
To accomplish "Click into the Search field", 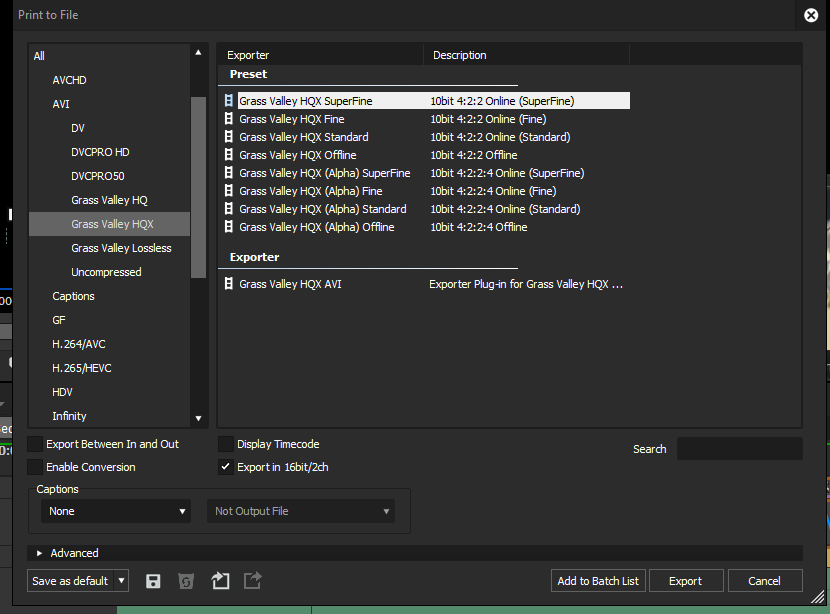I will pyautogui.click(x=739, y=449).
